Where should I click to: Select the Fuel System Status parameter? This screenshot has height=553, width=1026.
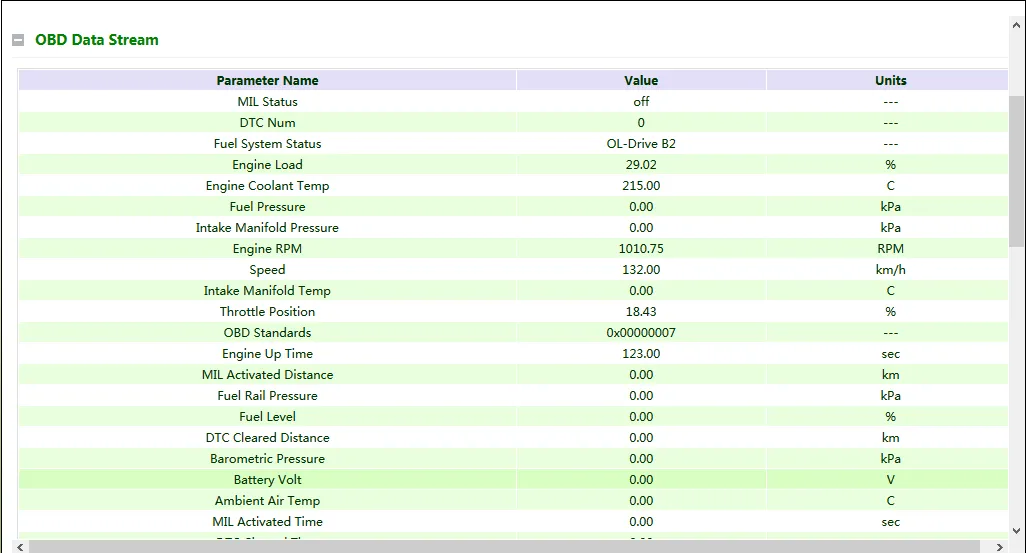pyautogui.click(x=268, y=144)
